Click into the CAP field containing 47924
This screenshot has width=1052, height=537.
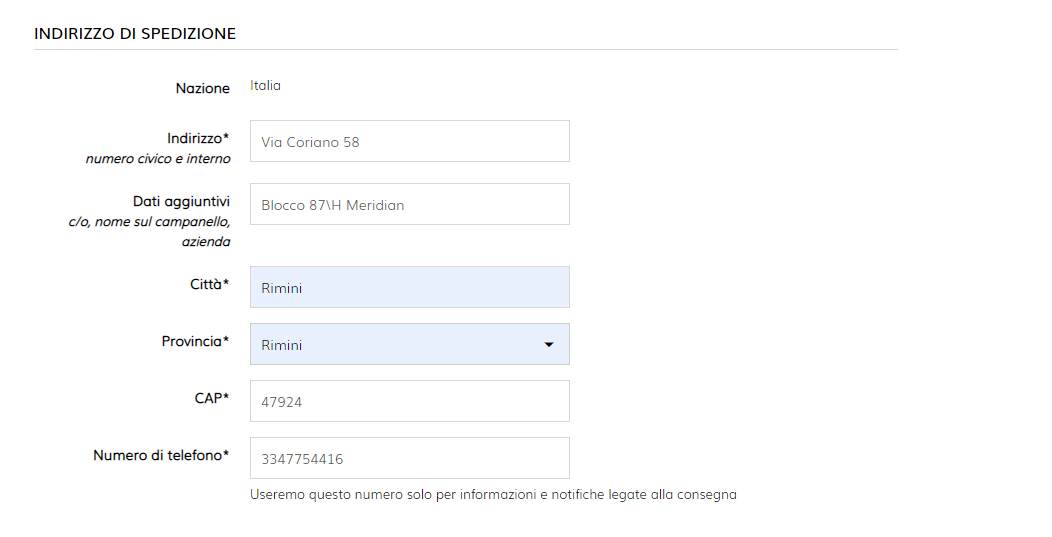click(x=409, y=401)
